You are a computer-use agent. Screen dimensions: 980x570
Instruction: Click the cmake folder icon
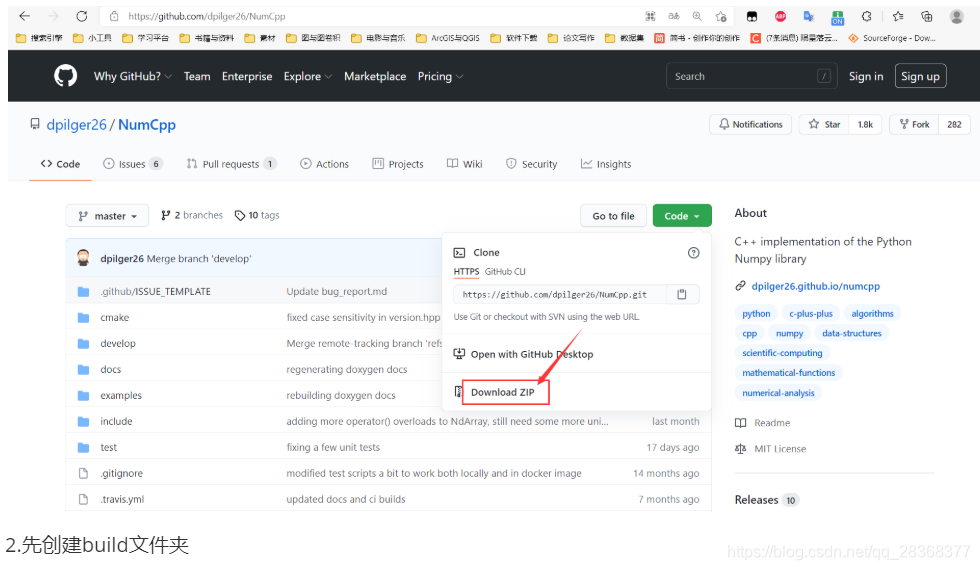click(83, 318)
